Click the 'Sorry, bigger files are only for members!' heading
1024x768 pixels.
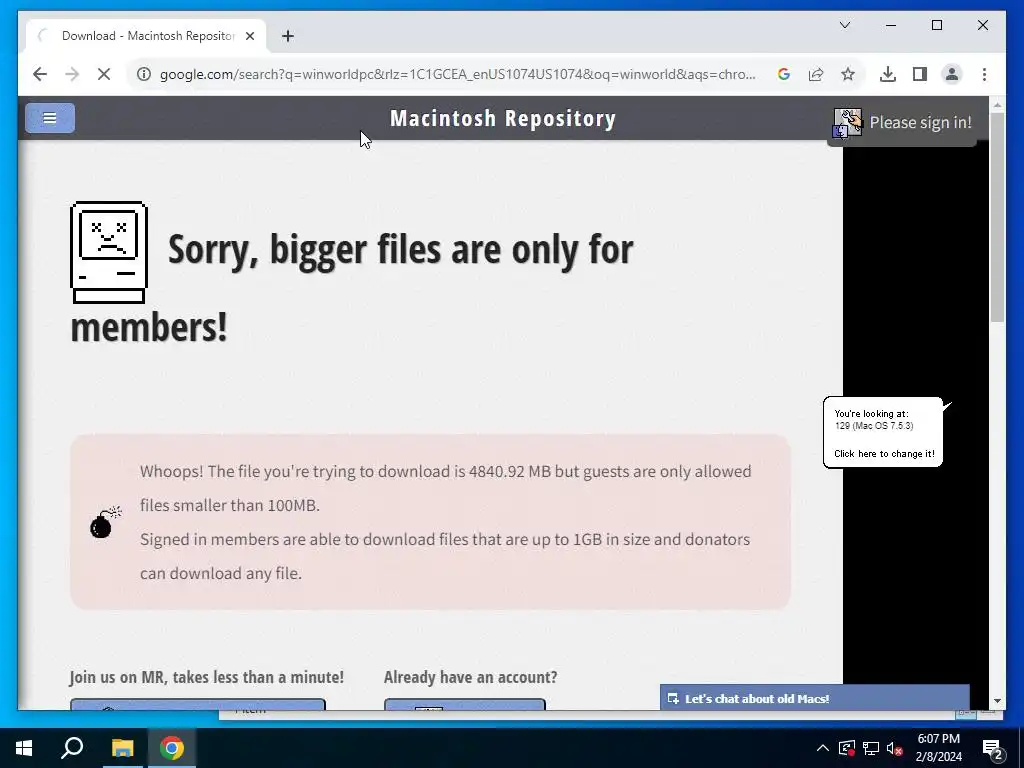pos(353,287)
